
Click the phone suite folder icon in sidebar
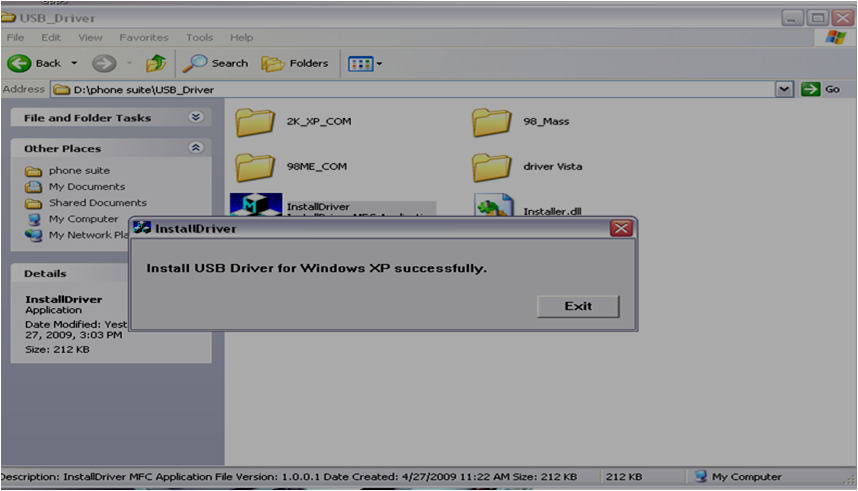(x=33, y=171)
